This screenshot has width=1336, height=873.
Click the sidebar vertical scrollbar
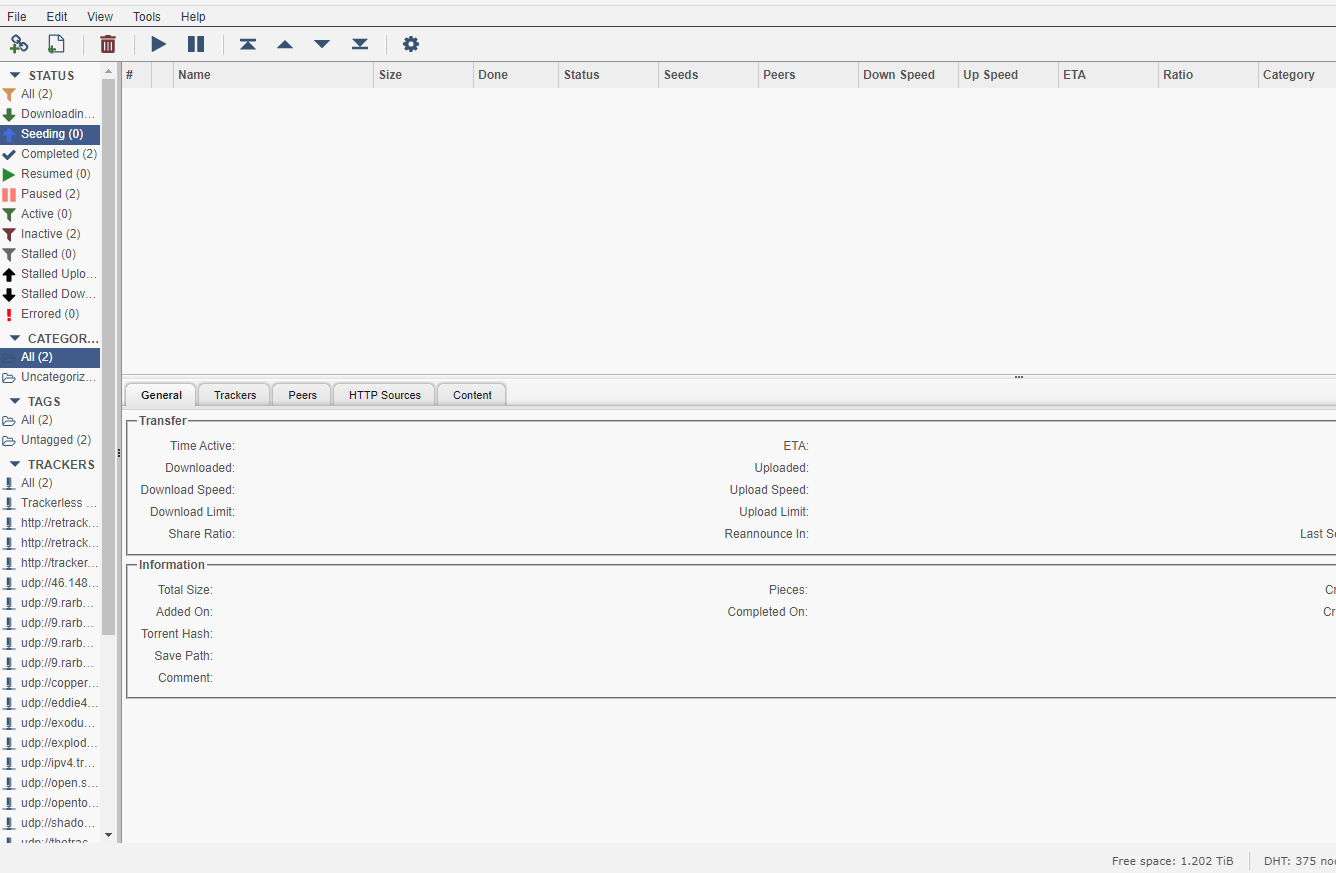108,350
